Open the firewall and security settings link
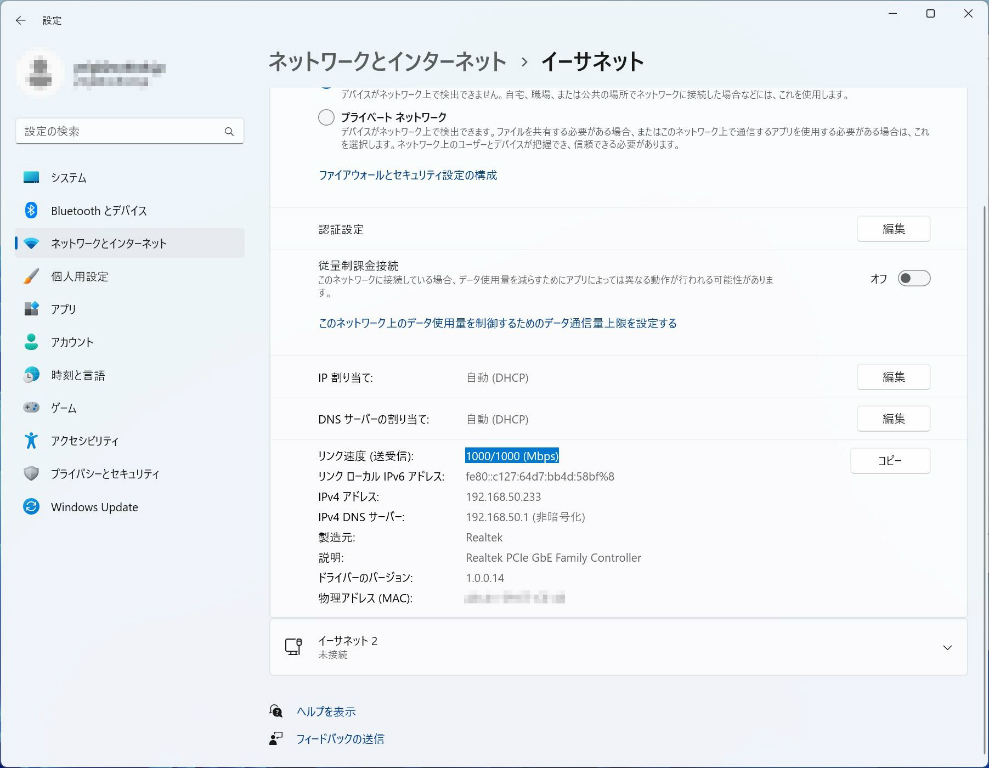 click(407, 175)
